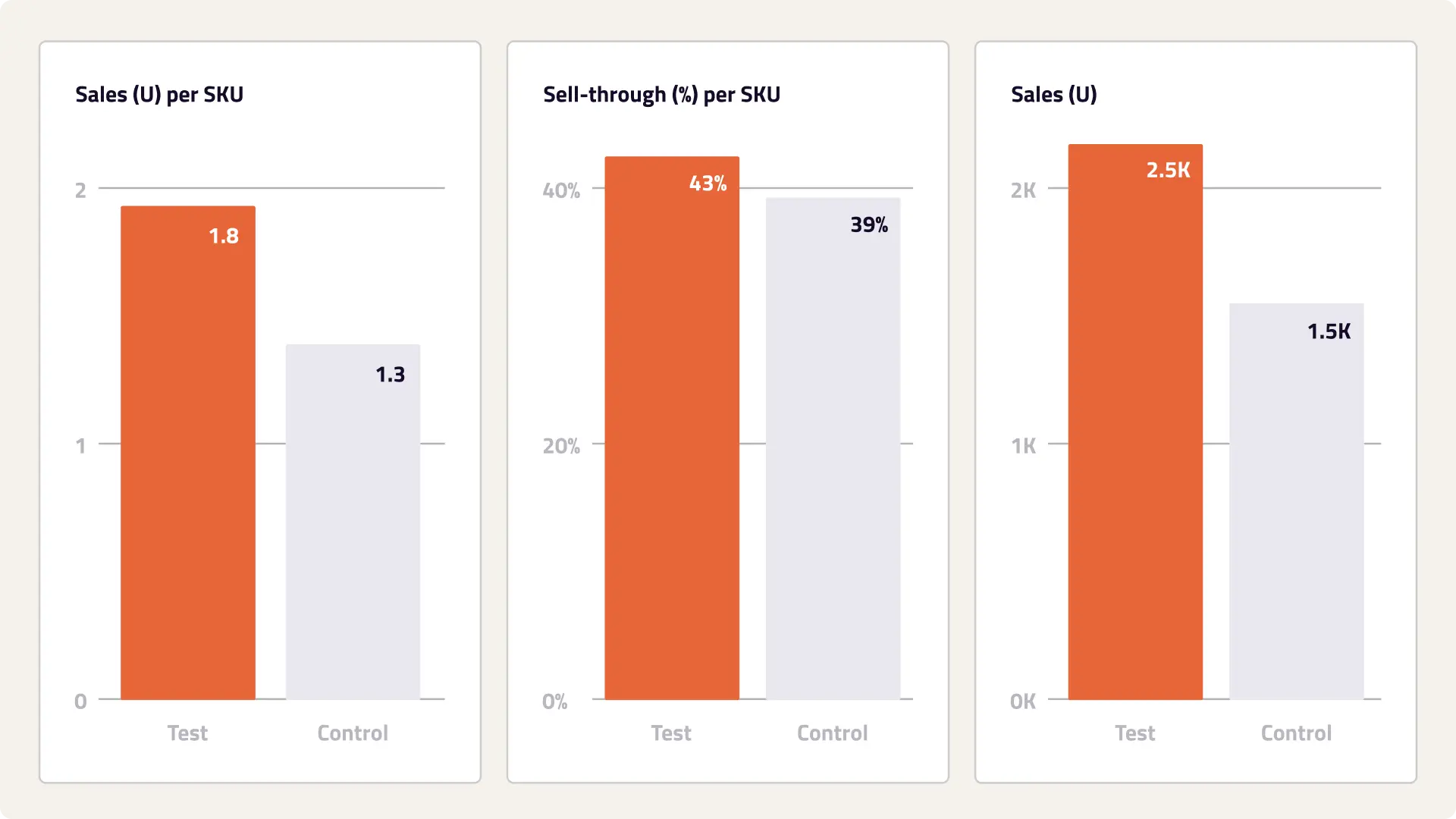Viewport: 1456px width, 819px height.
Task: Click the 1K y-axis tick label
Action: pyautogui.click(x=1023, y=446)
